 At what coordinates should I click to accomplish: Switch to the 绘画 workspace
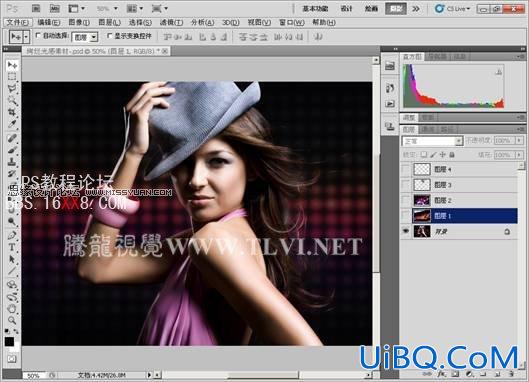point(371,9)
